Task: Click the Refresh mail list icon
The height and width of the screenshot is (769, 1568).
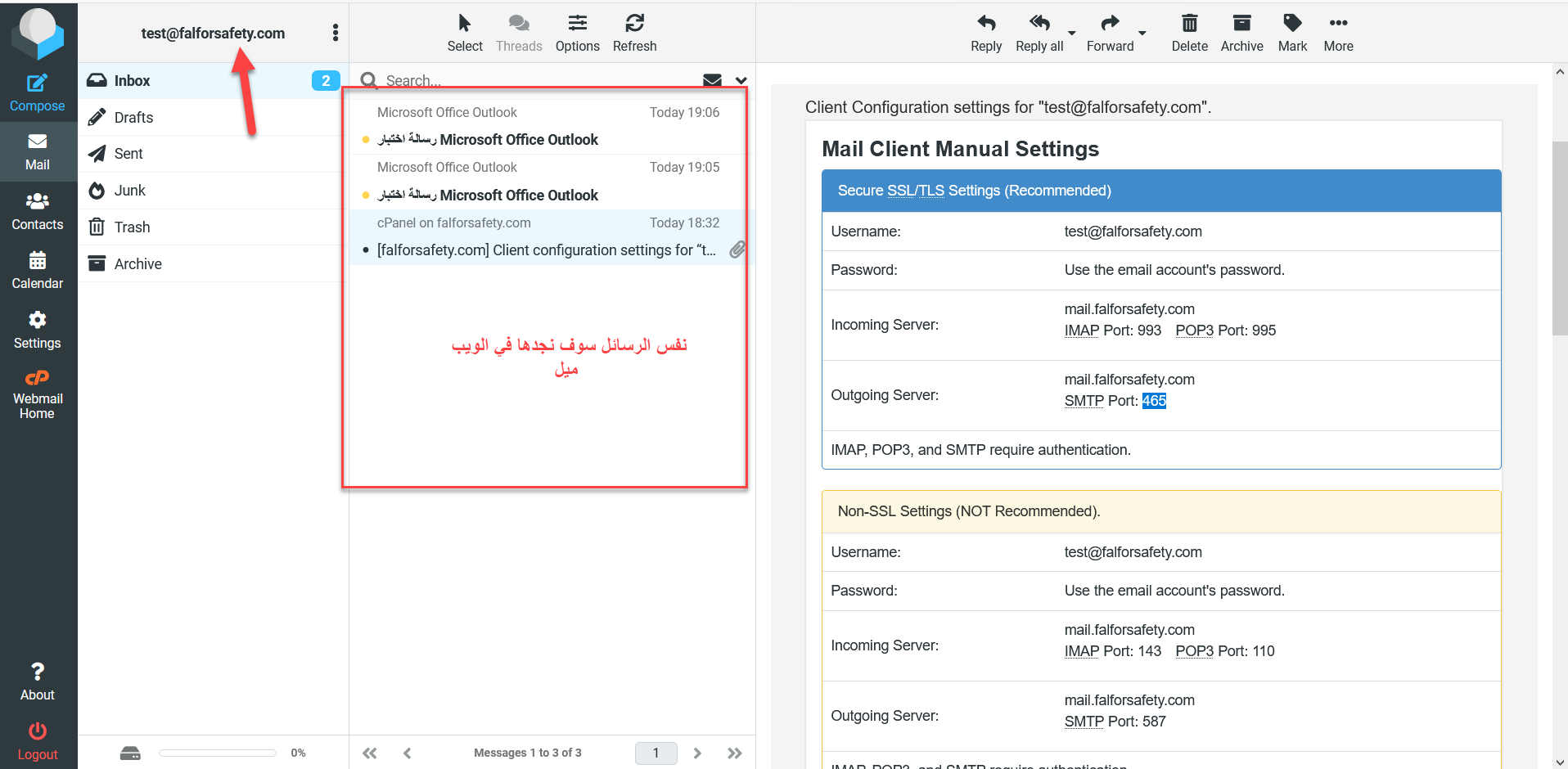Action: coord(634,33)
